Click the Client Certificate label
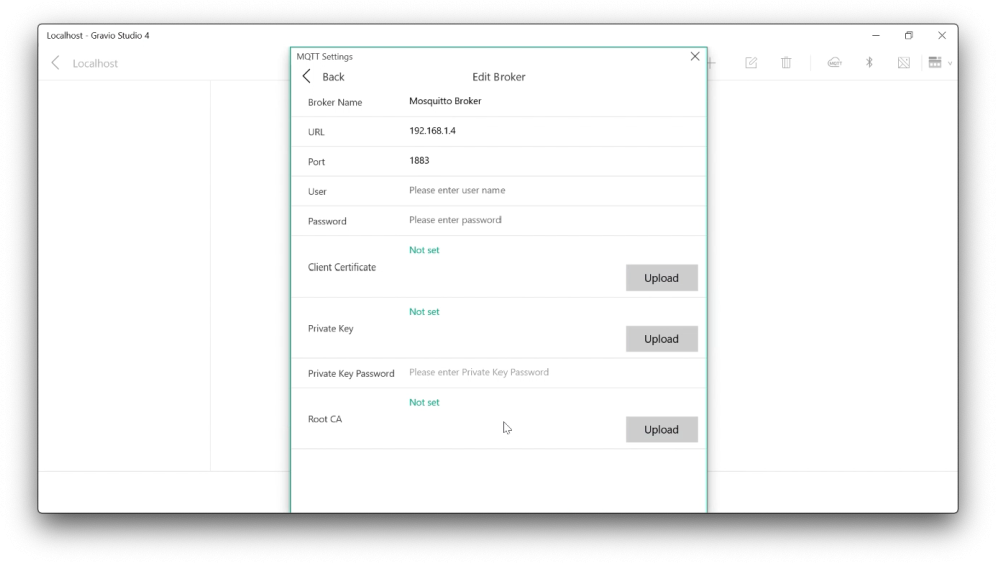Screen dimensions: 996x563 point(342,268)
